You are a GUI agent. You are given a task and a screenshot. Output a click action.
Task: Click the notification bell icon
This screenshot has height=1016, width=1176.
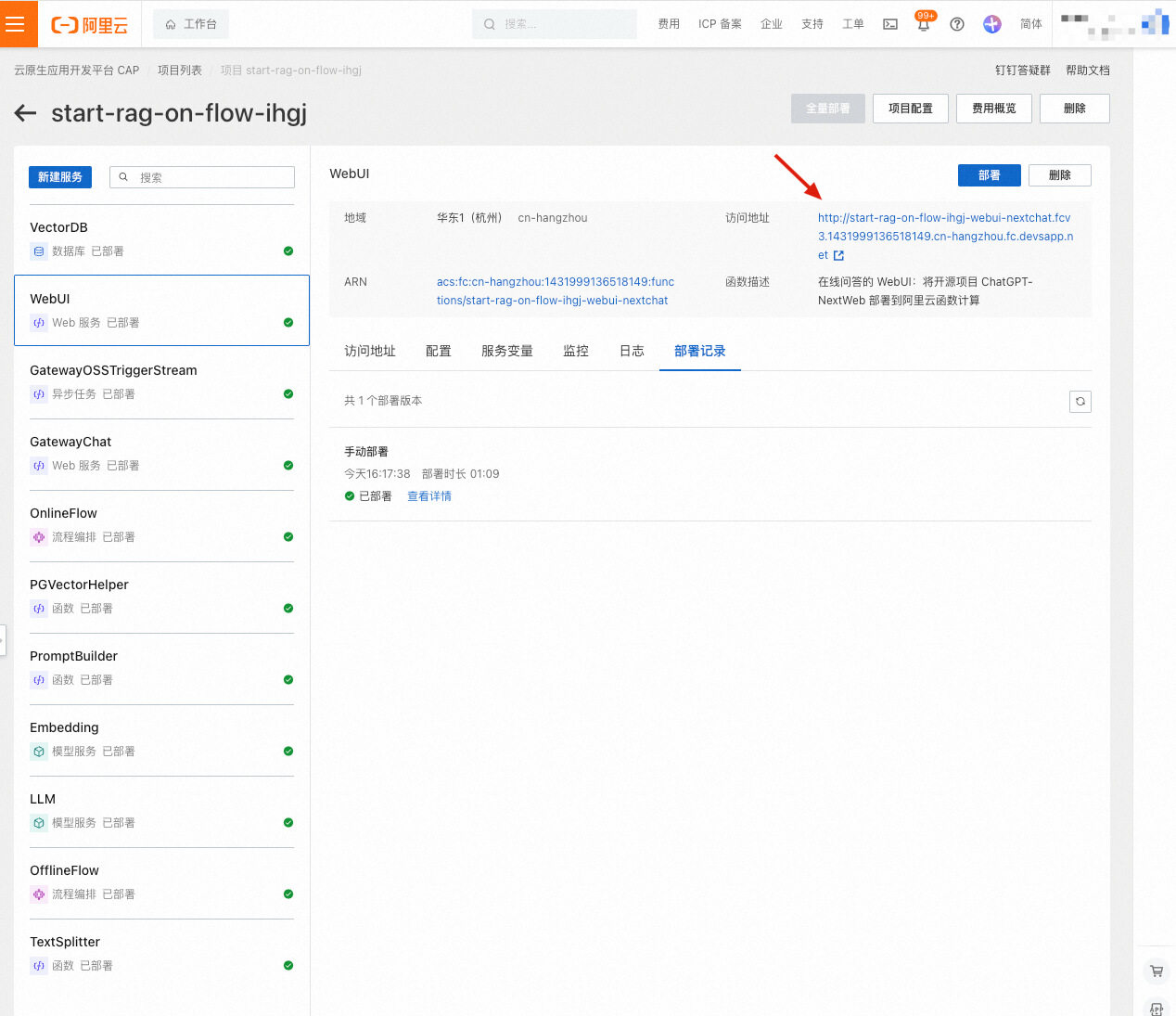coord(924,24)
